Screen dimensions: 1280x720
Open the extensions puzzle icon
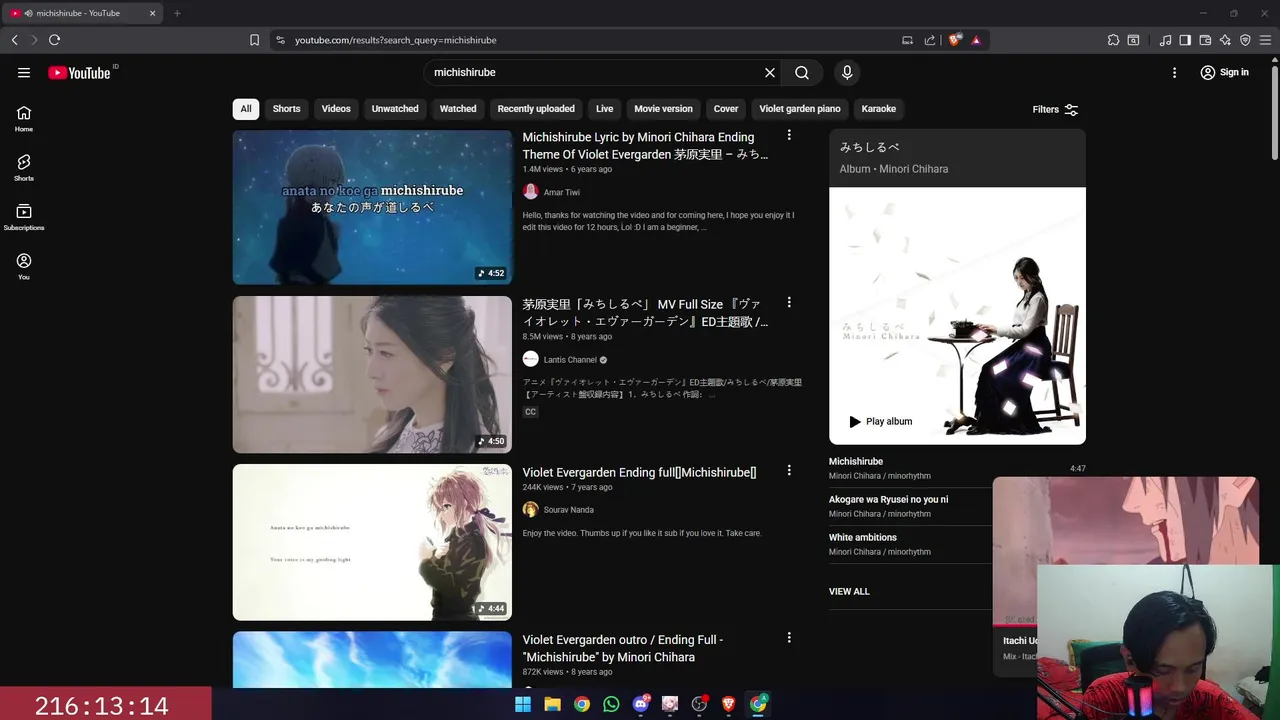[1113, 40]
